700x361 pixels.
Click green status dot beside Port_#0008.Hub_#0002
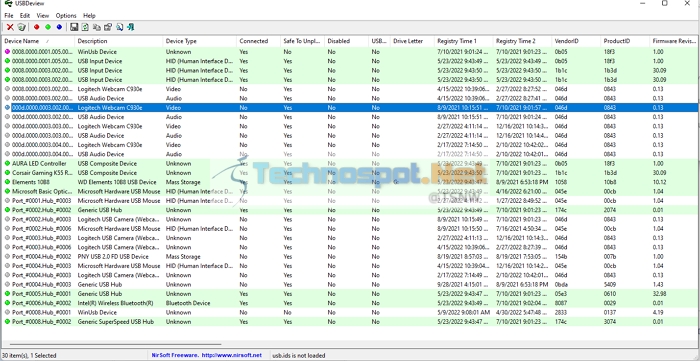click(x=7, y=322)
